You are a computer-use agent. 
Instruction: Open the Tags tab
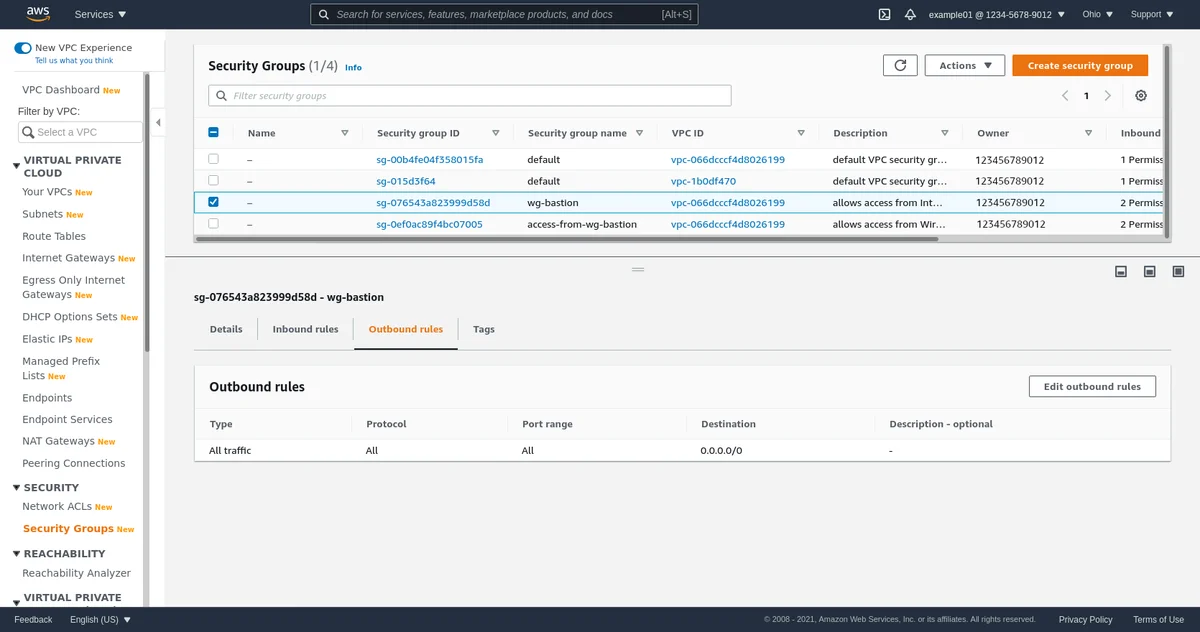click(483, 329)
